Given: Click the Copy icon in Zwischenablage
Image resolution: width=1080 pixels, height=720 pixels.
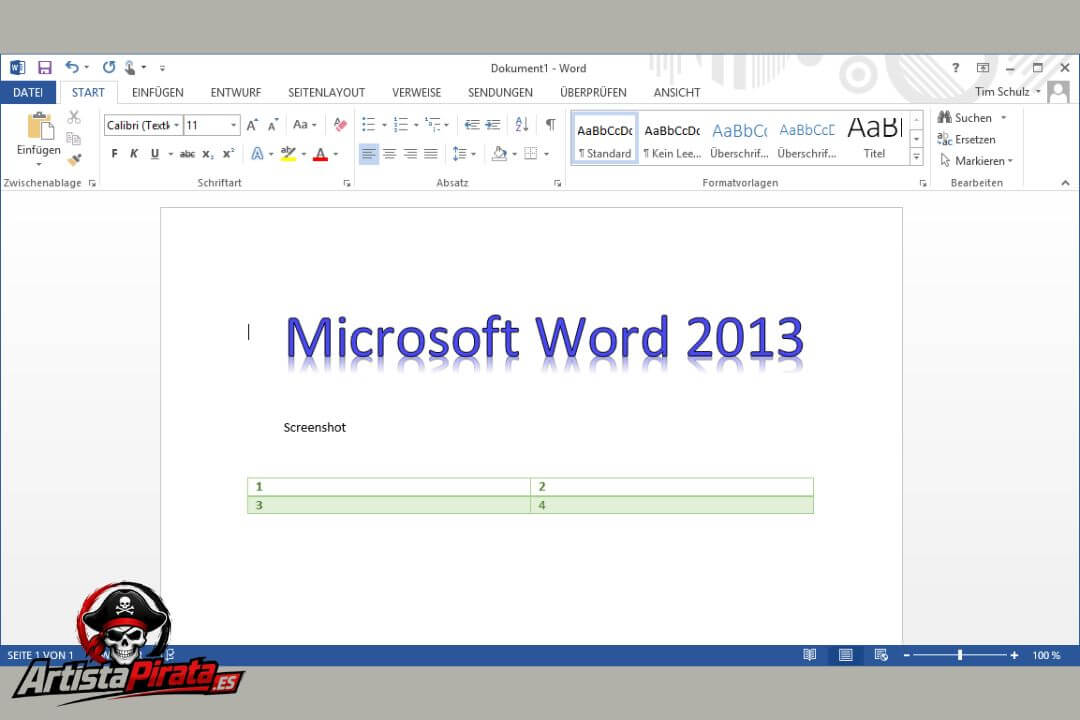Looking at the screenshot, I should coord(74,138).
